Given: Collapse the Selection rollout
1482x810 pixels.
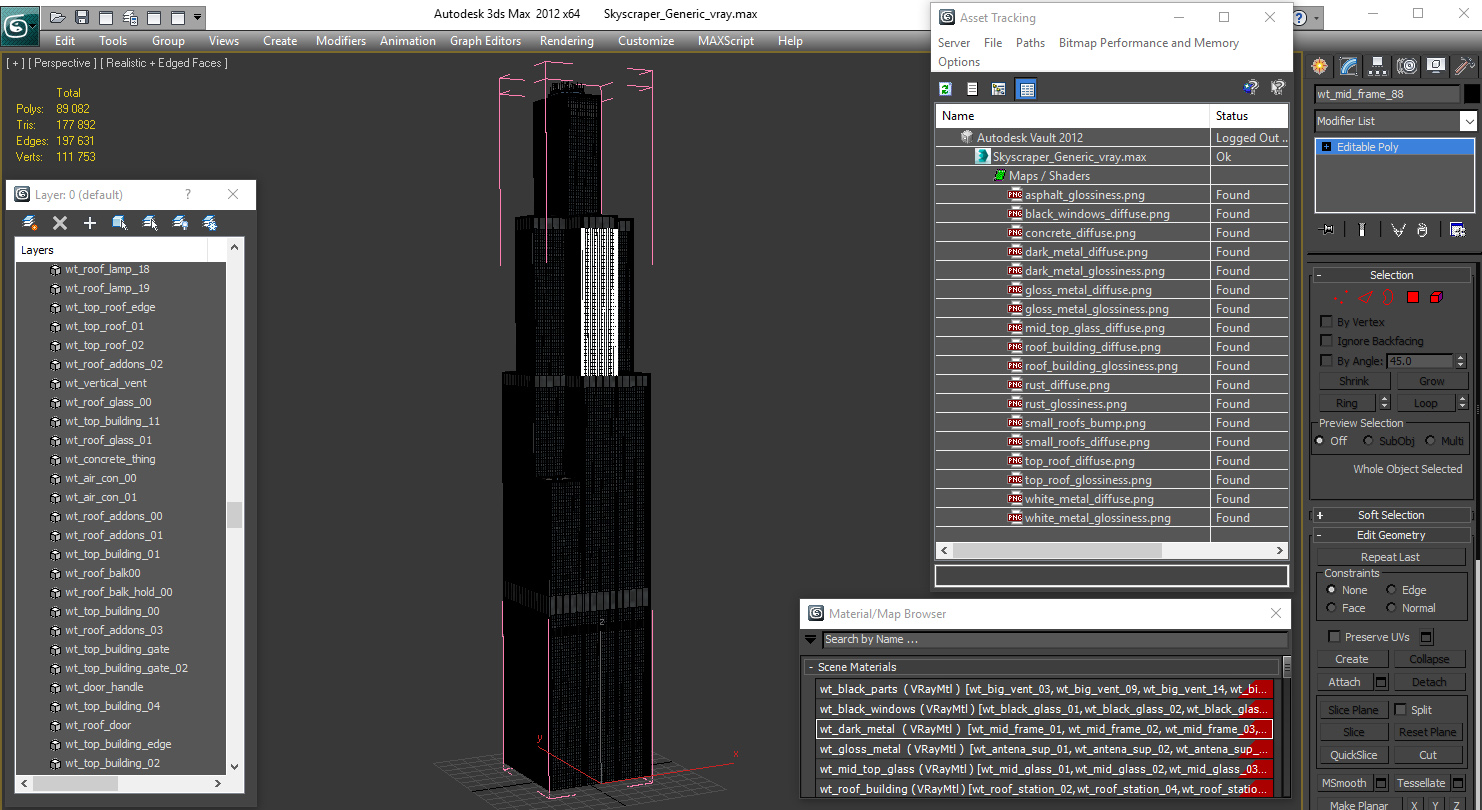Looking at the screenshot, I should tap(1391, 275).
